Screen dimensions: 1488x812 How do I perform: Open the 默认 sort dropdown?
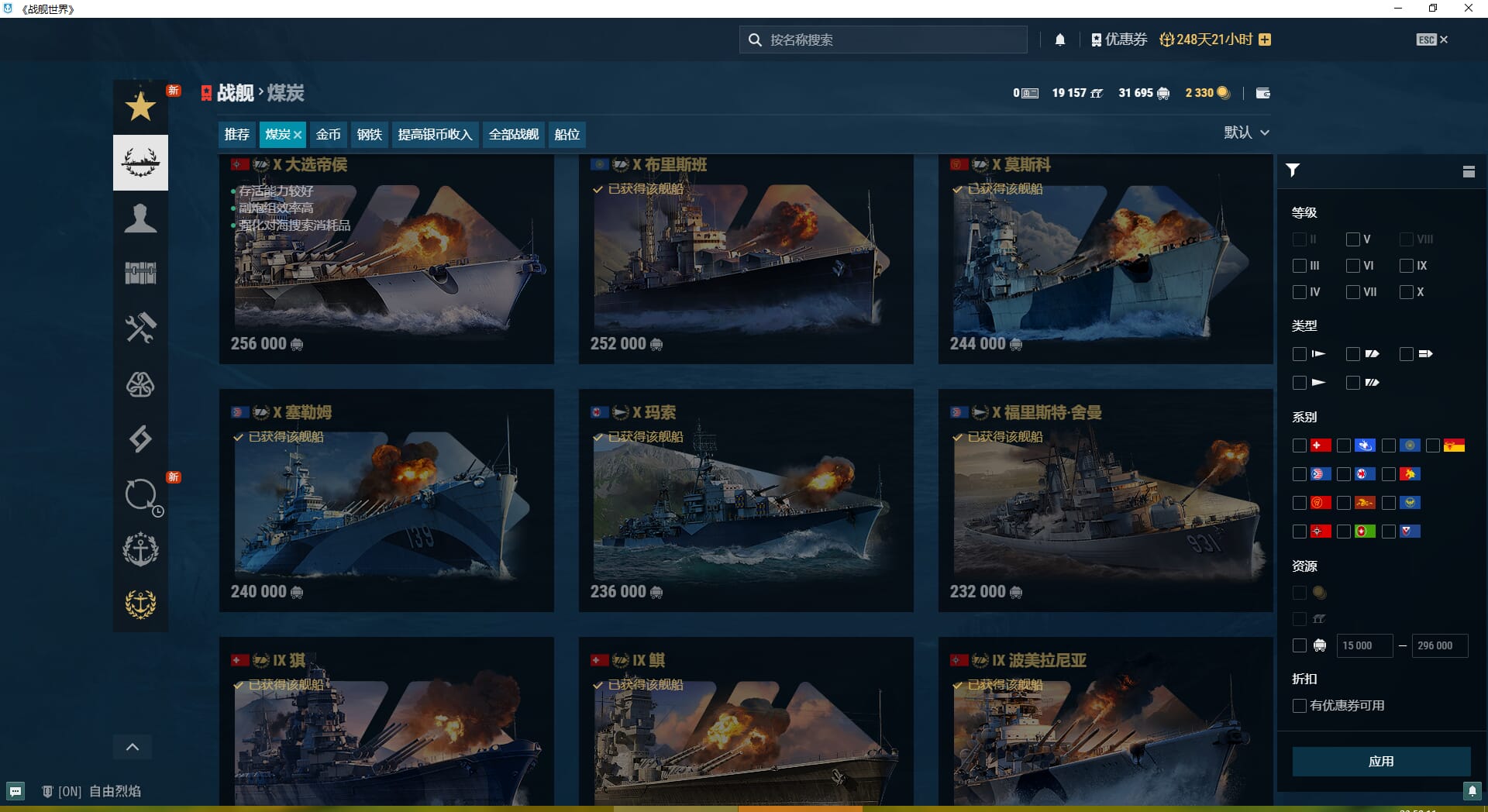[x=1246, y=132]
